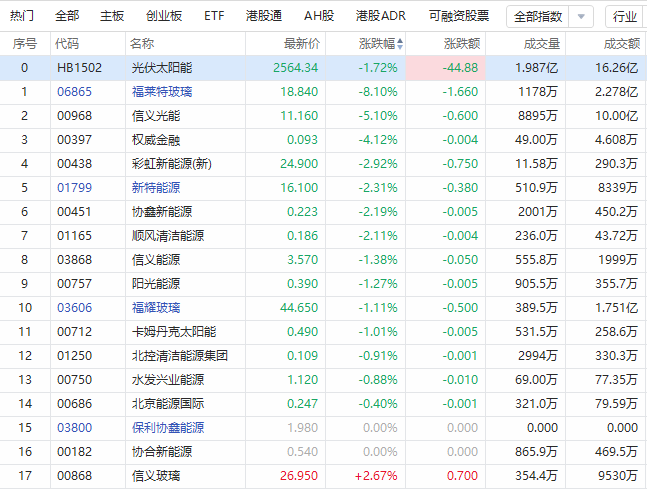Click the 2994万 volume cell

tap(538, 356)
